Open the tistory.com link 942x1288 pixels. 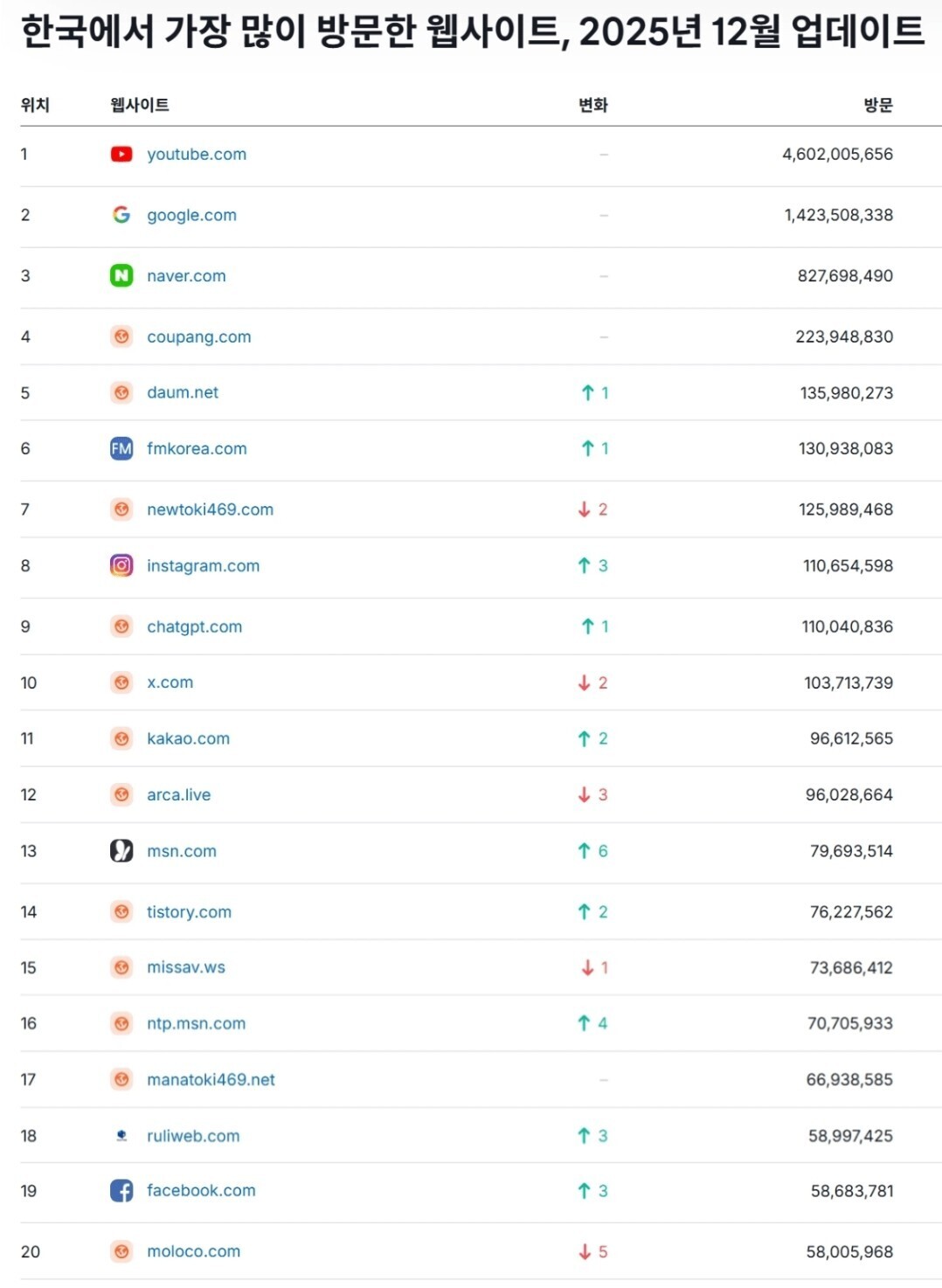click(189, 912)
